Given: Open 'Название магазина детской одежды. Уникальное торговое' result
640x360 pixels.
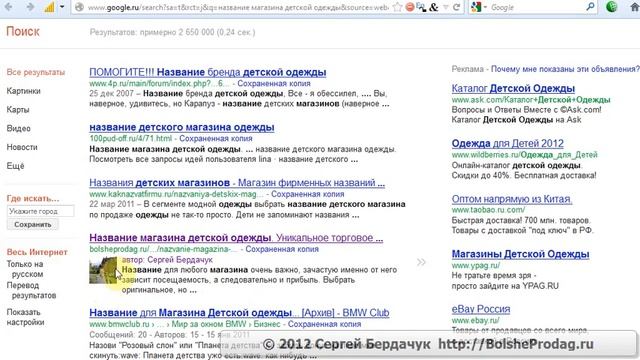Looking at the screenshot, I should [x=236, y=238].
